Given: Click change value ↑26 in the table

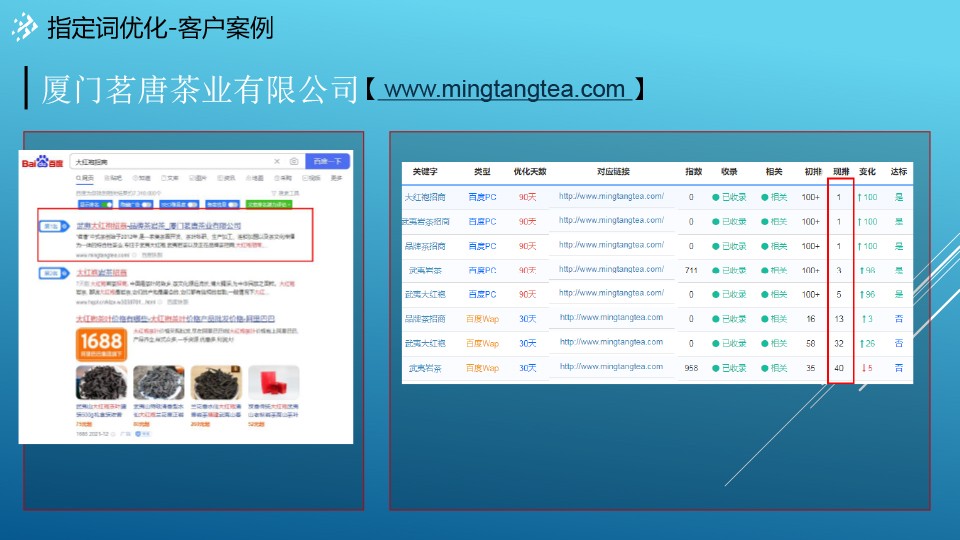Looking at the screenshot, I should tap(867, 343).
